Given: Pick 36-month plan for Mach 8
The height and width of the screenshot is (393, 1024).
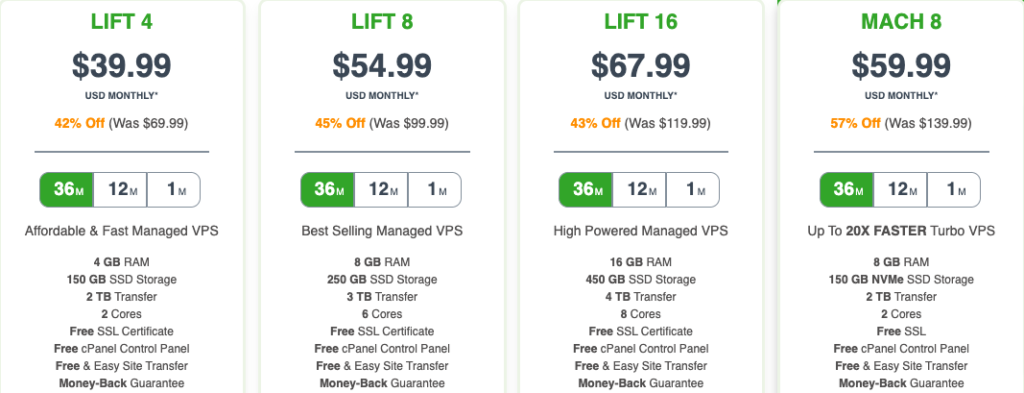Looking at the screenshot, I should pos(846,190).
